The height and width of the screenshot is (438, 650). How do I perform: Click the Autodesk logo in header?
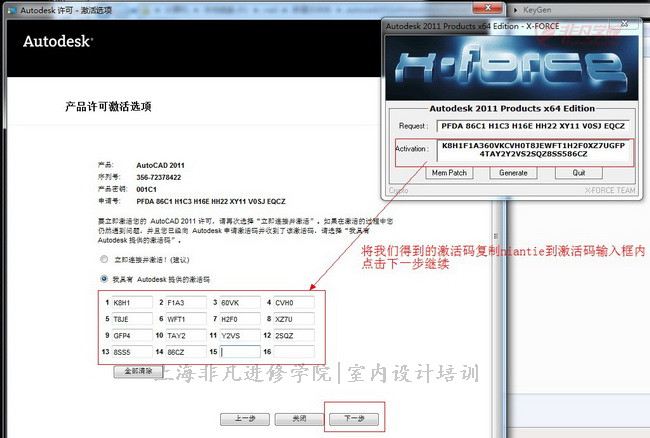tap(58, 41)
